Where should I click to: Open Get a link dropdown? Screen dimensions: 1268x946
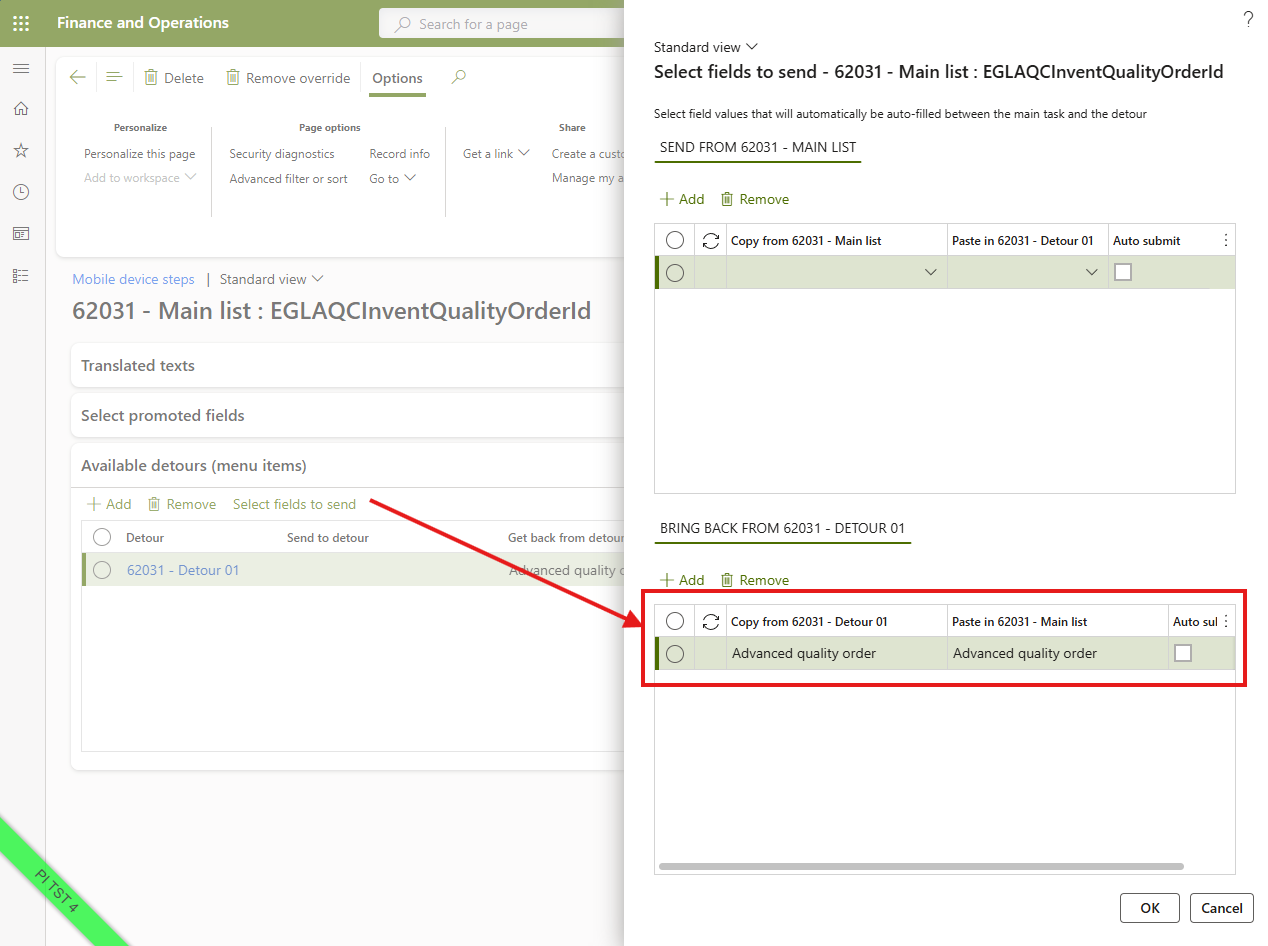point(496,154)
